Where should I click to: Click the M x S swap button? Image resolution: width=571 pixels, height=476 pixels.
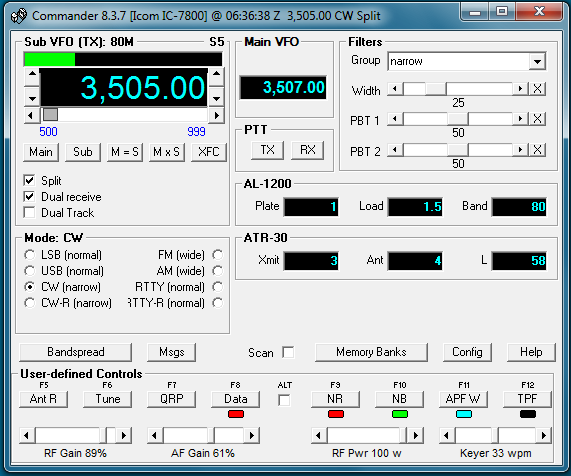point(166,152)
